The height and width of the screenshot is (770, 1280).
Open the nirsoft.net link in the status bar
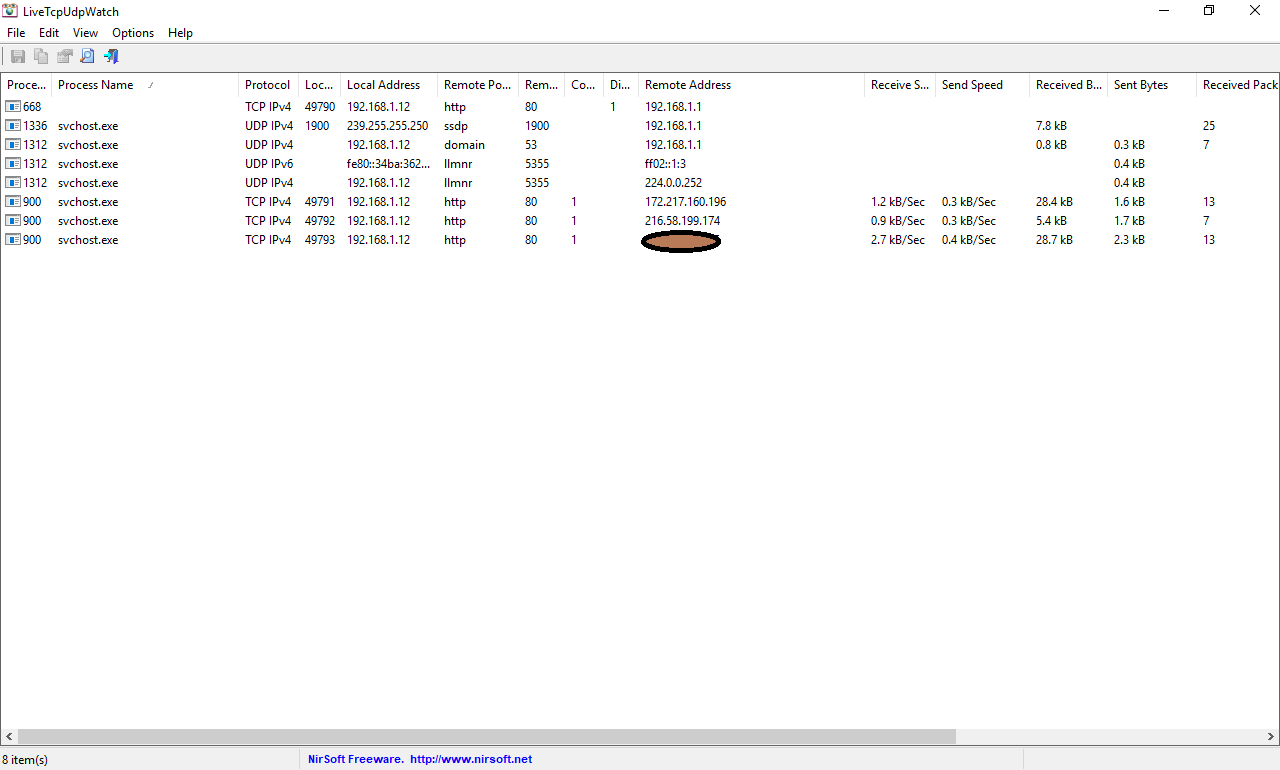point(470,759)
